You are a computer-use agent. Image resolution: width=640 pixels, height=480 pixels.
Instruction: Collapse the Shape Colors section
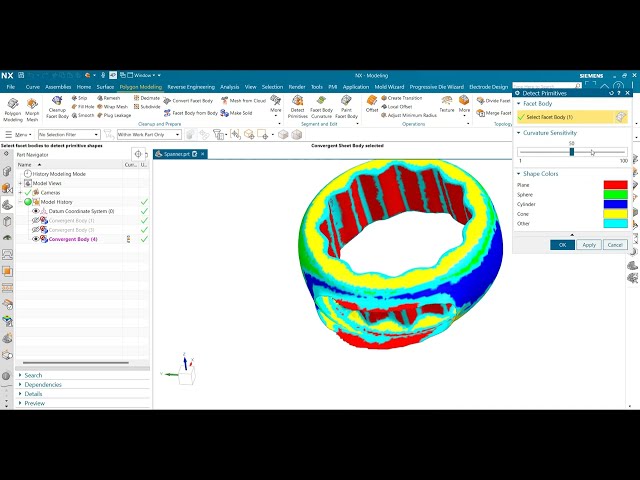[x=519, y=173]
